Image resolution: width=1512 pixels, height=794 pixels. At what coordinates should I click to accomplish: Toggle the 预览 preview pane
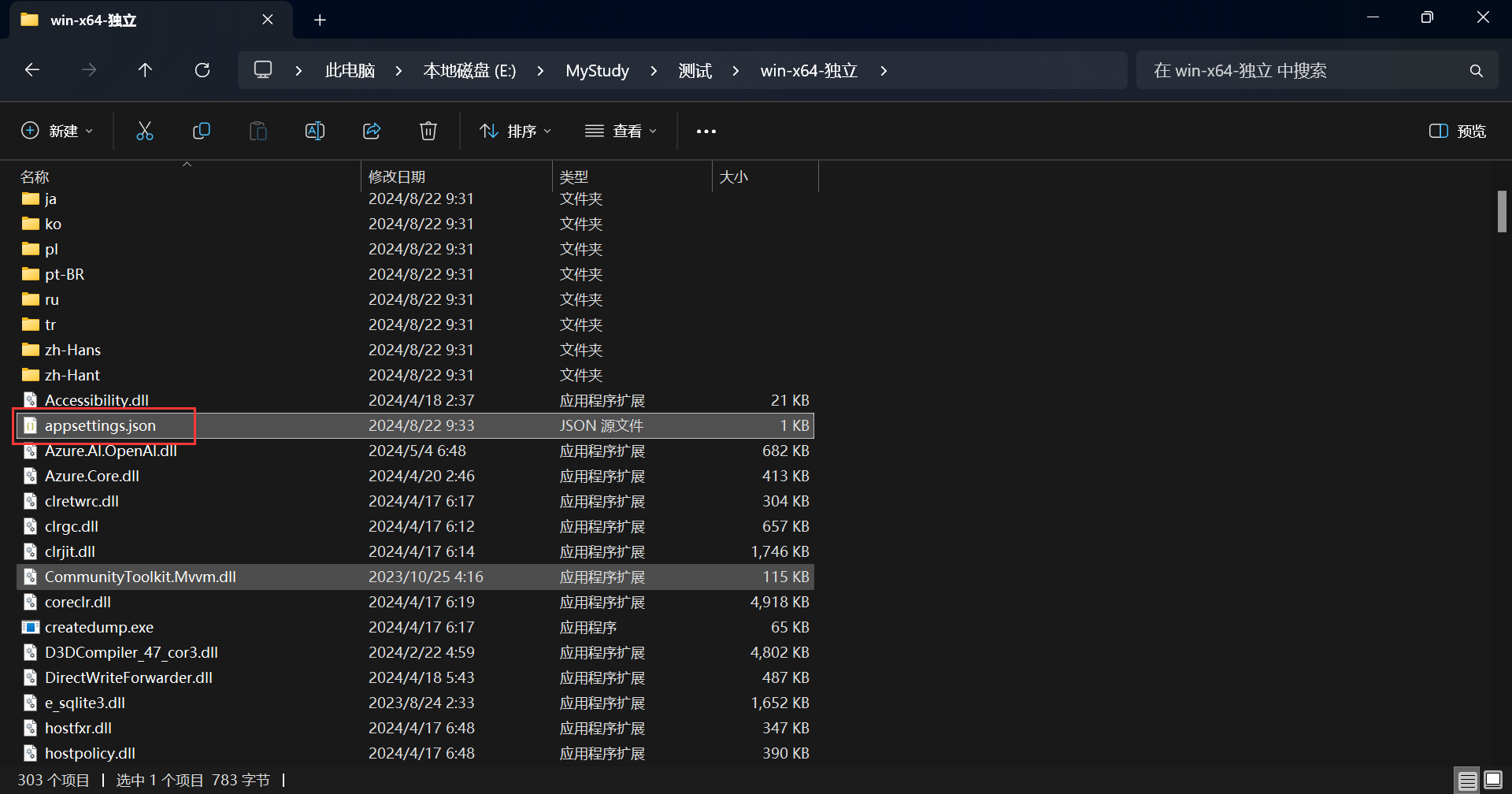[x=1458, y=131]
